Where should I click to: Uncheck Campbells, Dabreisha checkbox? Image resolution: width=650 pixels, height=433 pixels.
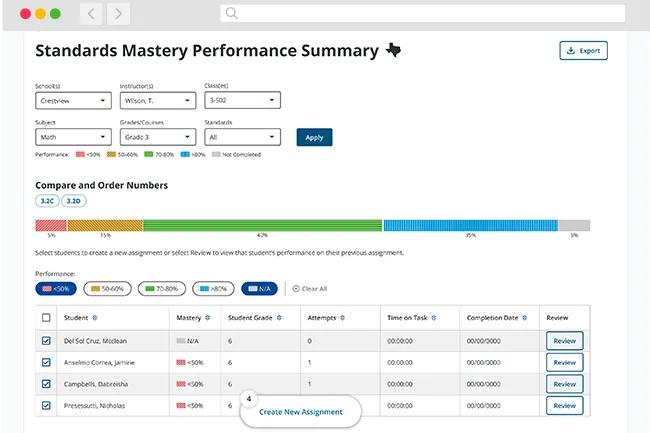coord(46,384)
